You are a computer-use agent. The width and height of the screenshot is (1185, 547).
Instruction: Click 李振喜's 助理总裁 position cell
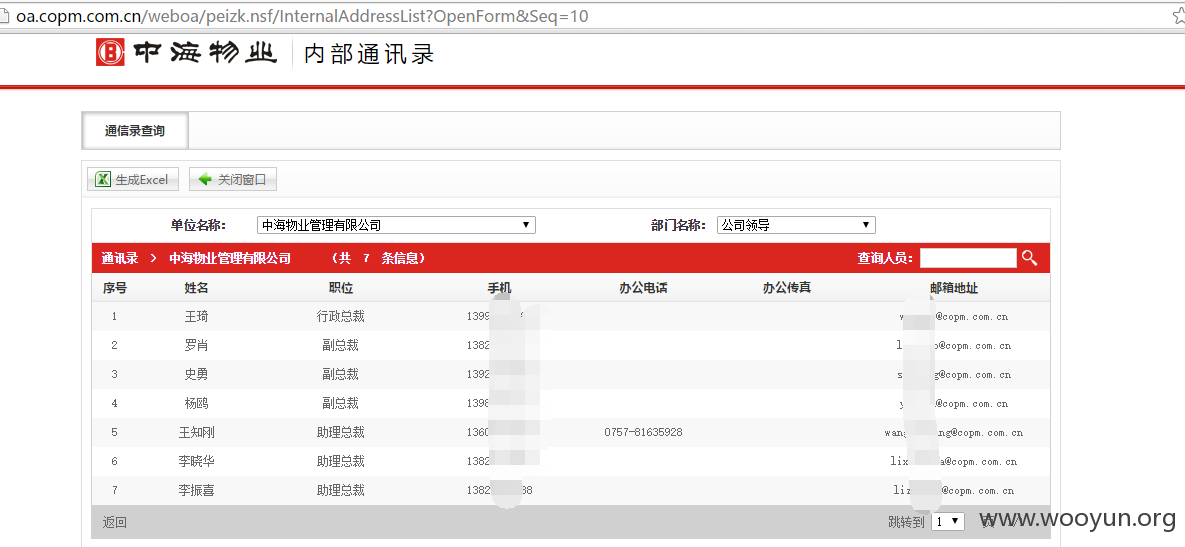tap(341, 490)
